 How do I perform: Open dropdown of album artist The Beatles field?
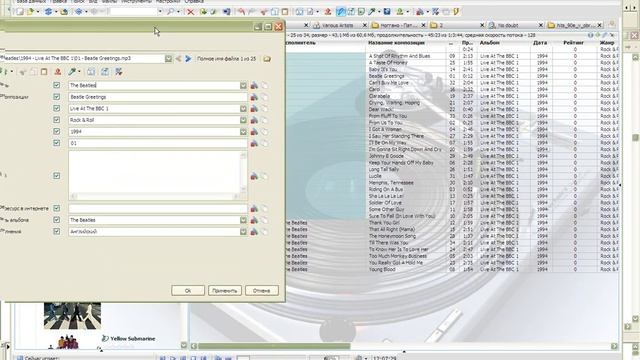[x=243, y=220]
